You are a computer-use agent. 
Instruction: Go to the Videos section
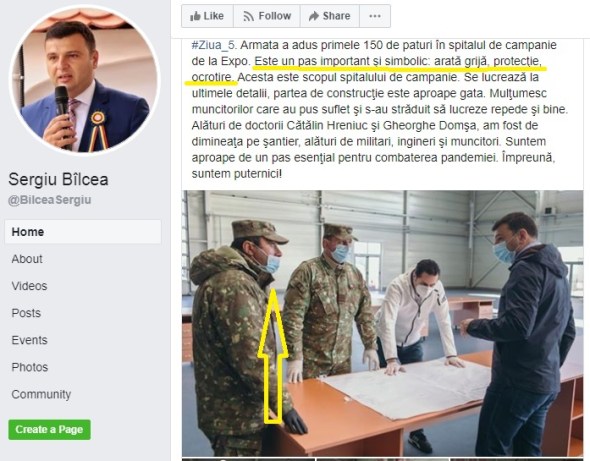29,286
